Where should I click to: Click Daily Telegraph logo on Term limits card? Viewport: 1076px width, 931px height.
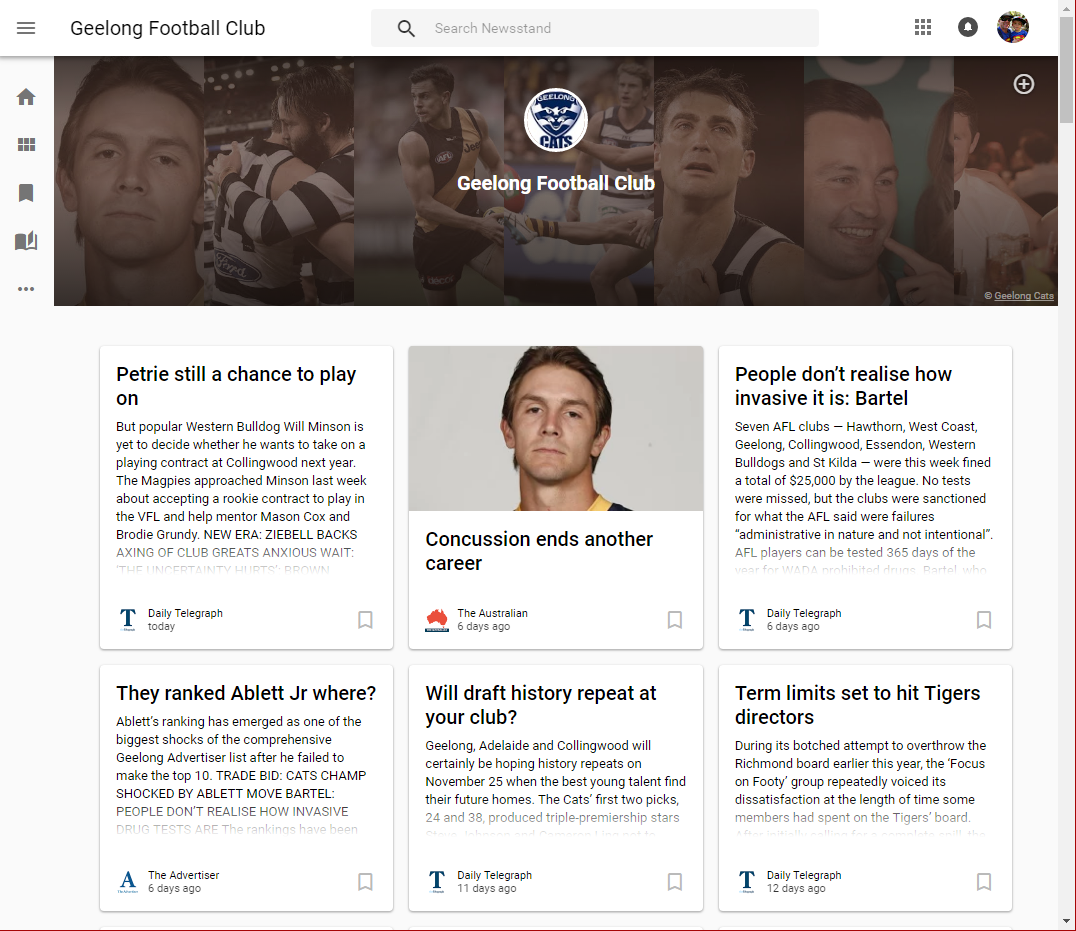(747, 882)
